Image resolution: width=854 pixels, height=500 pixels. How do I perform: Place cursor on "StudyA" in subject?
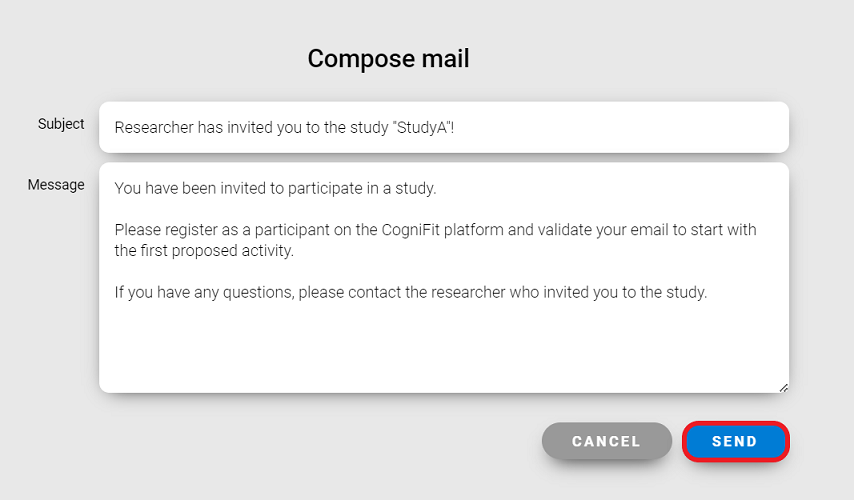[x=430, y=127]
